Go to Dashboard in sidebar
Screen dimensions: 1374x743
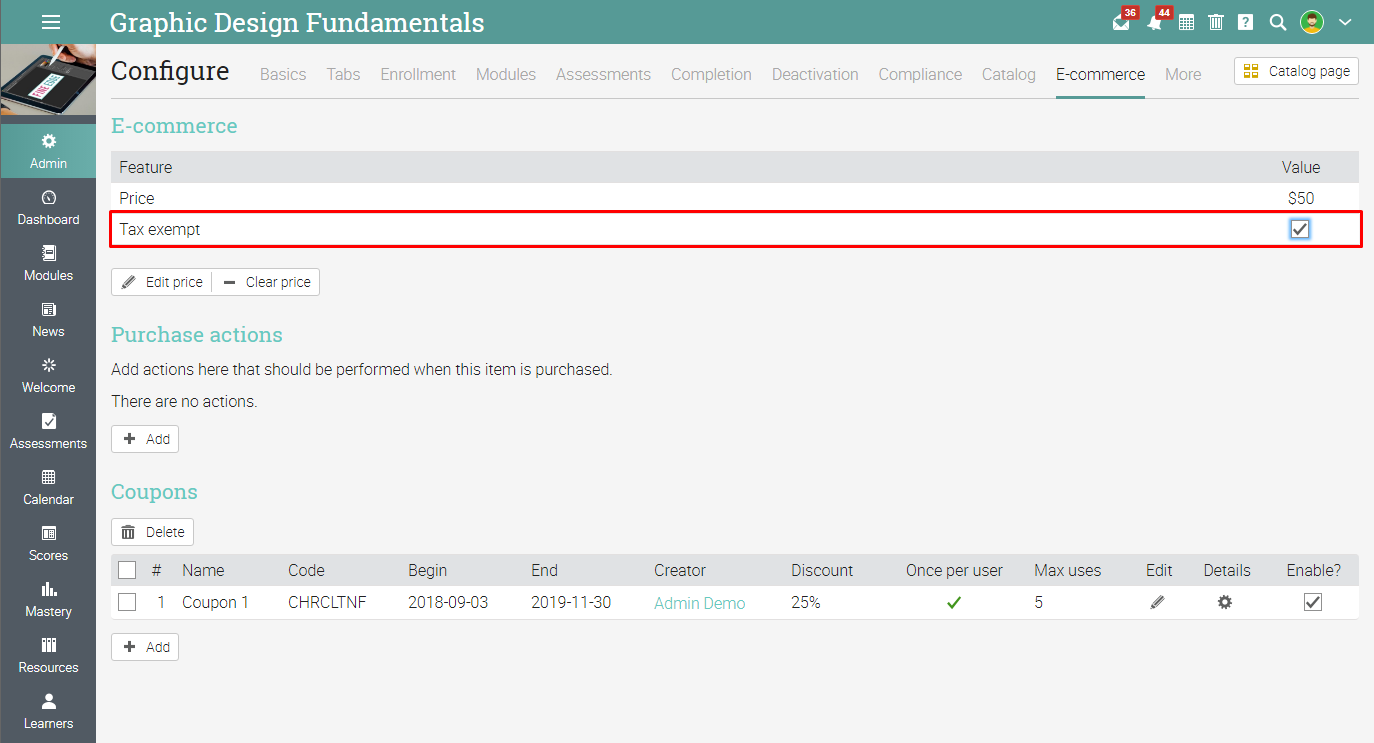pos(48,207)
